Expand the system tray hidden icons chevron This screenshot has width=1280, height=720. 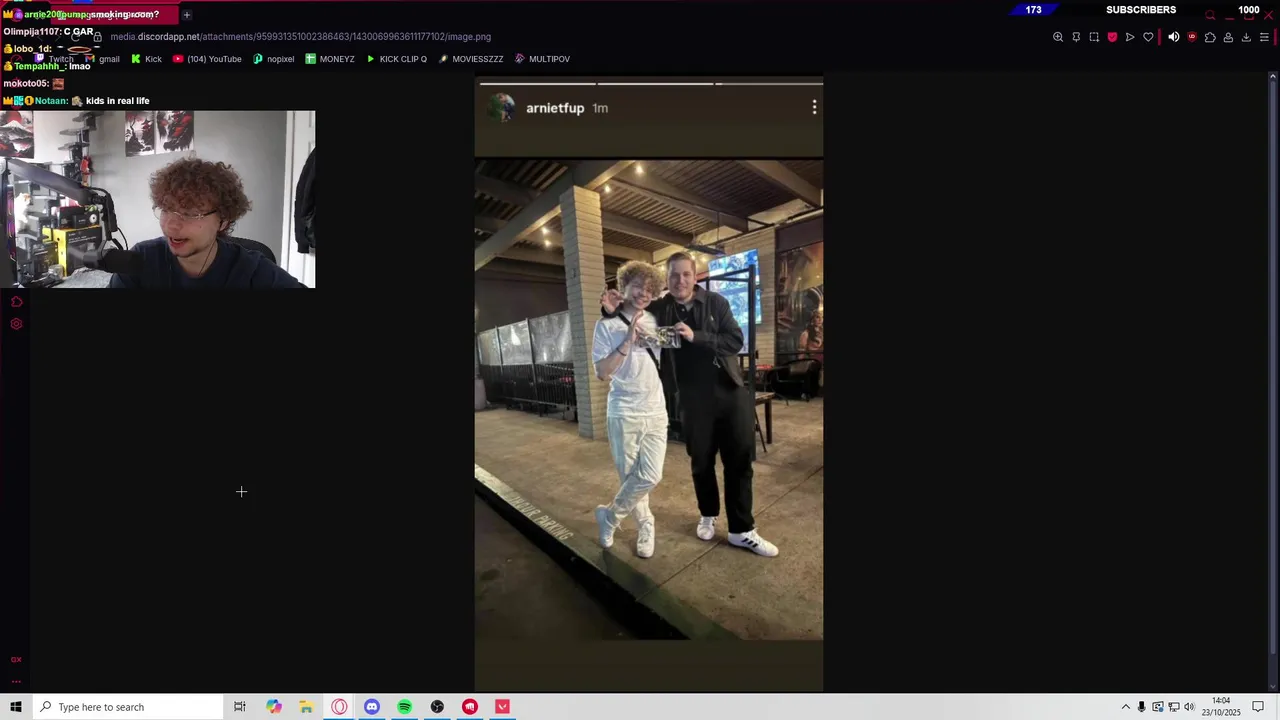(1125, 707)
